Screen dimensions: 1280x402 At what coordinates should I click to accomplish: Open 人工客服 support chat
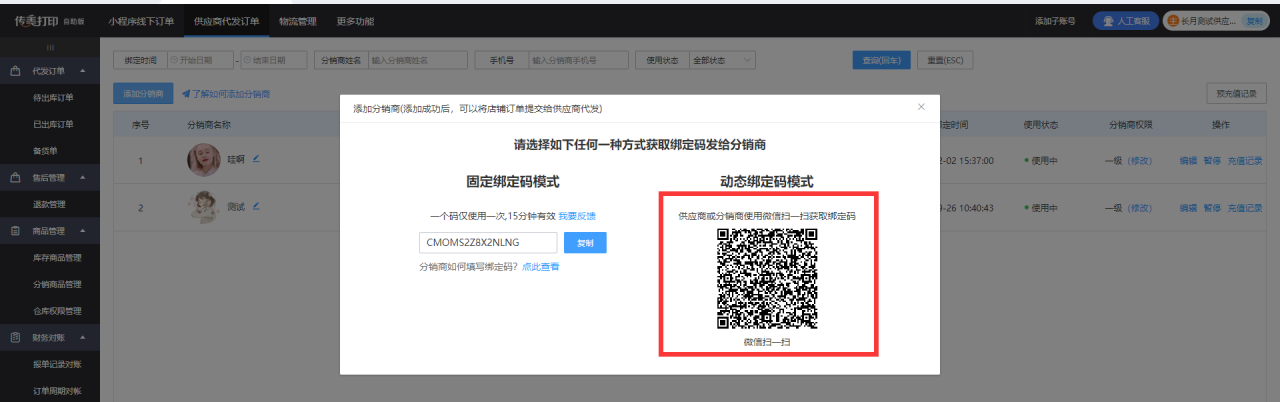tap(1125, 21)
